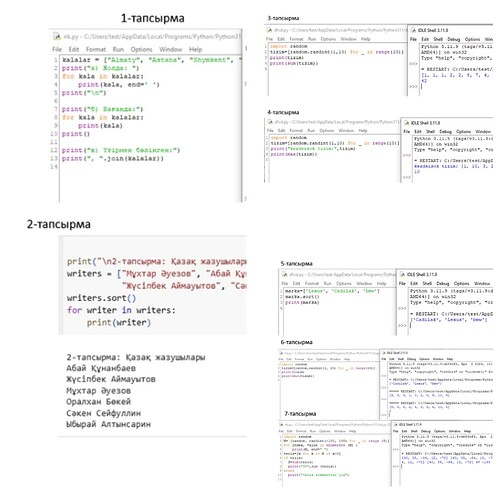Open the Edit menu in the nk.py editor
The height and width of the screenshot is (500, 500).
(x=74, y=49)
